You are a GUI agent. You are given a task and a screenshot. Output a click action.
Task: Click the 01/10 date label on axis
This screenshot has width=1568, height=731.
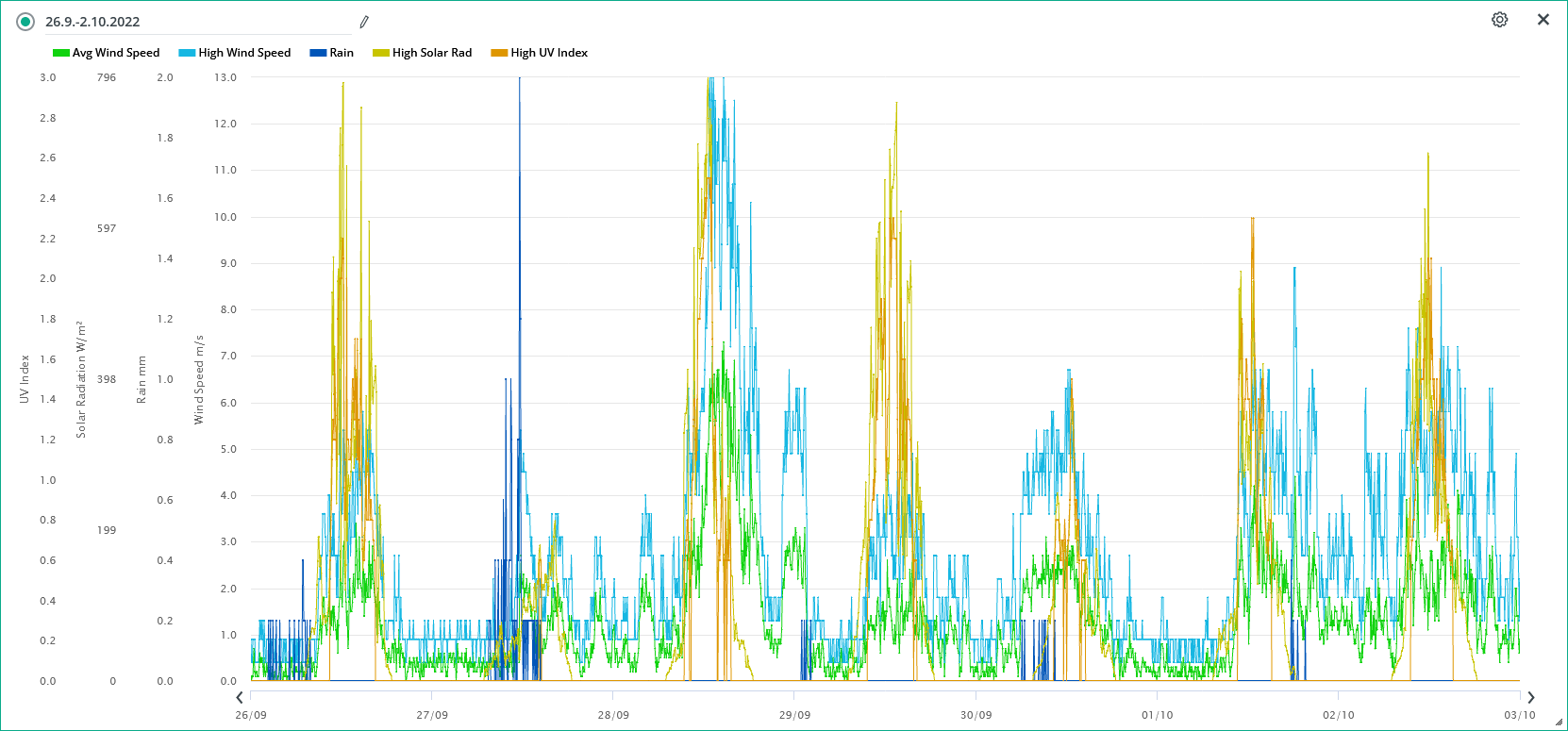1157,715
